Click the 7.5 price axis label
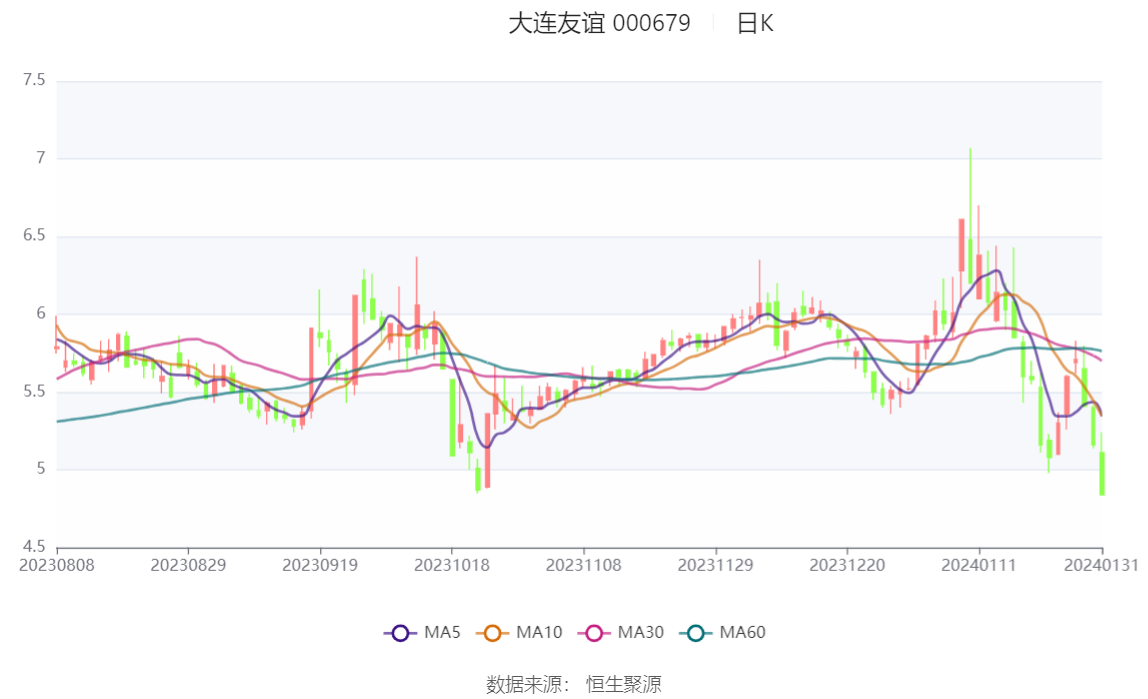Screen dimensions: 1148x699 click(x=34, y=80)
